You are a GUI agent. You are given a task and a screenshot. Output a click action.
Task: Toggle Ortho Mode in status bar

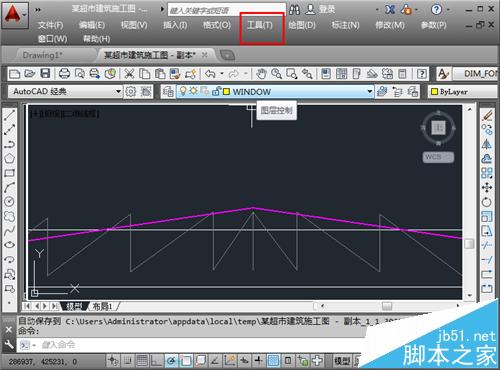(156, 361)
